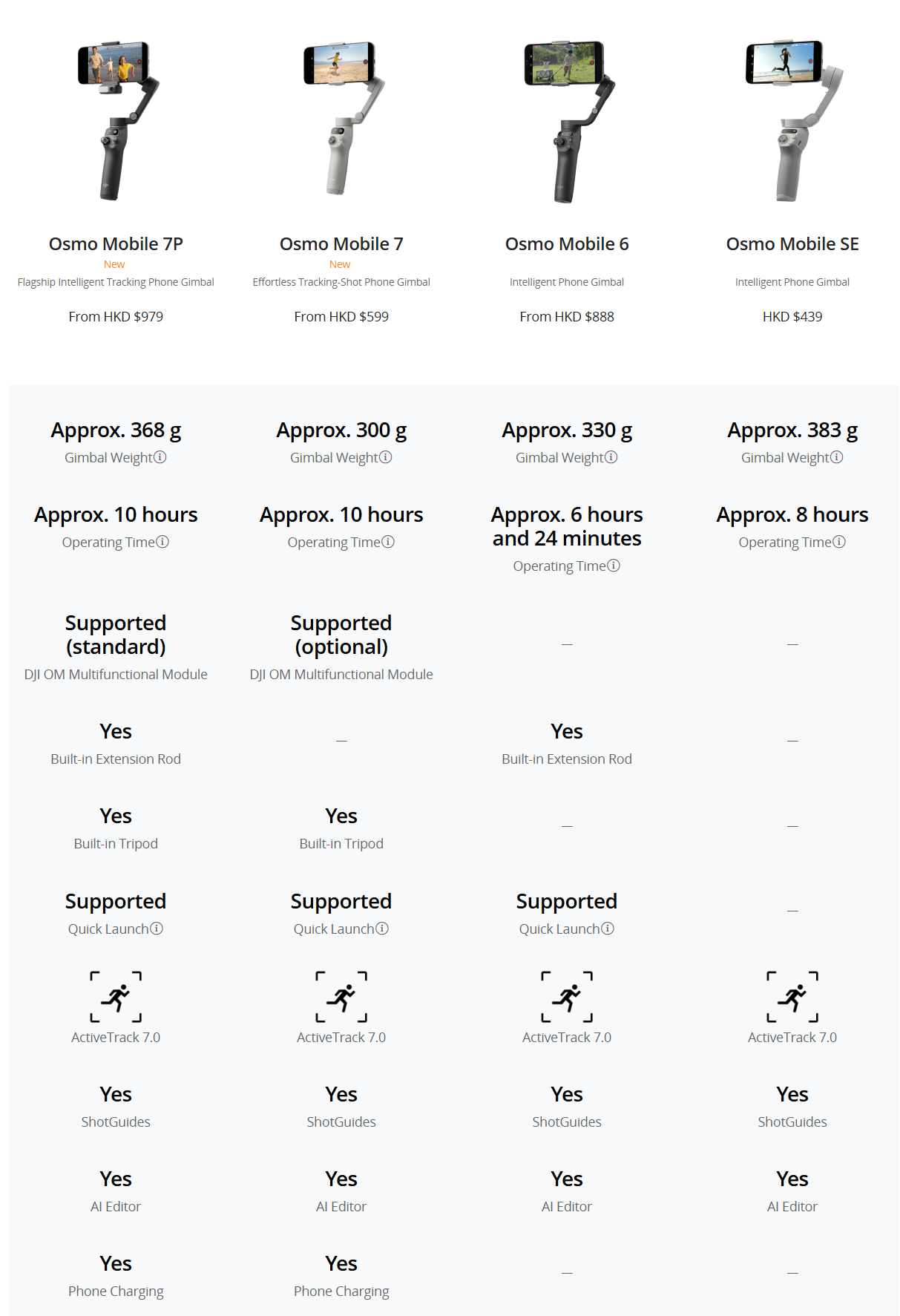Click ActiveTrack 7.0 icon under Osmo Mobile SE
Screen dimensions: 900x1316
(x=792, y=997)
